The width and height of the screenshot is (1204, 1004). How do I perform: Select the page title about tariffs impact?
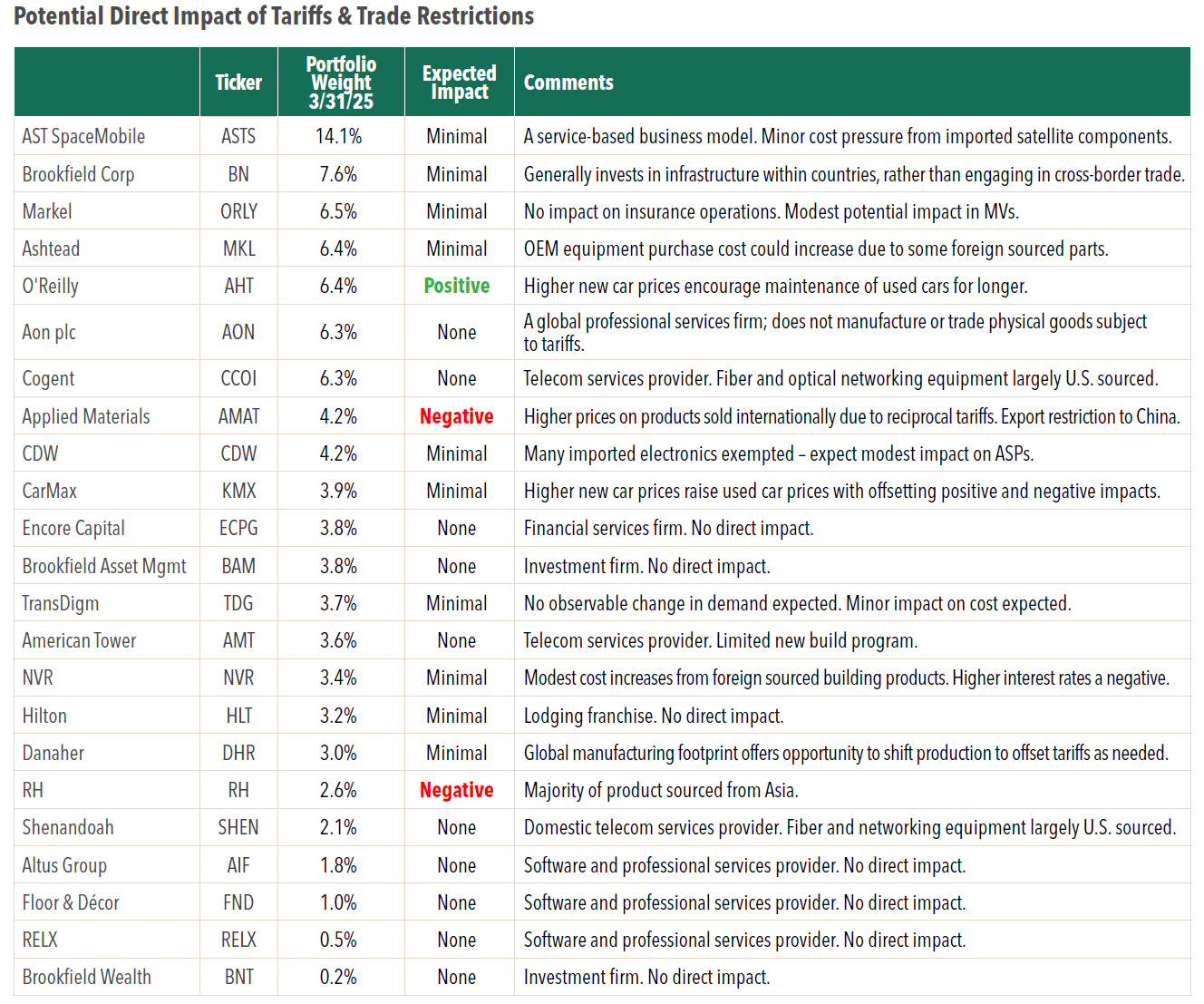point(274,16)
